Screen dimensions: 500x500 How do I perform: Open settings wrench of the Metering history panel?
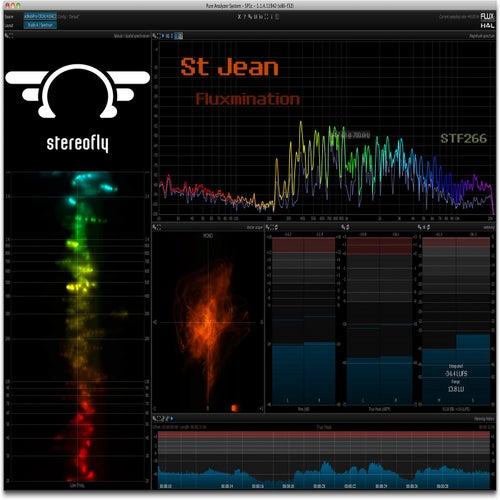(x=155, y=419)
